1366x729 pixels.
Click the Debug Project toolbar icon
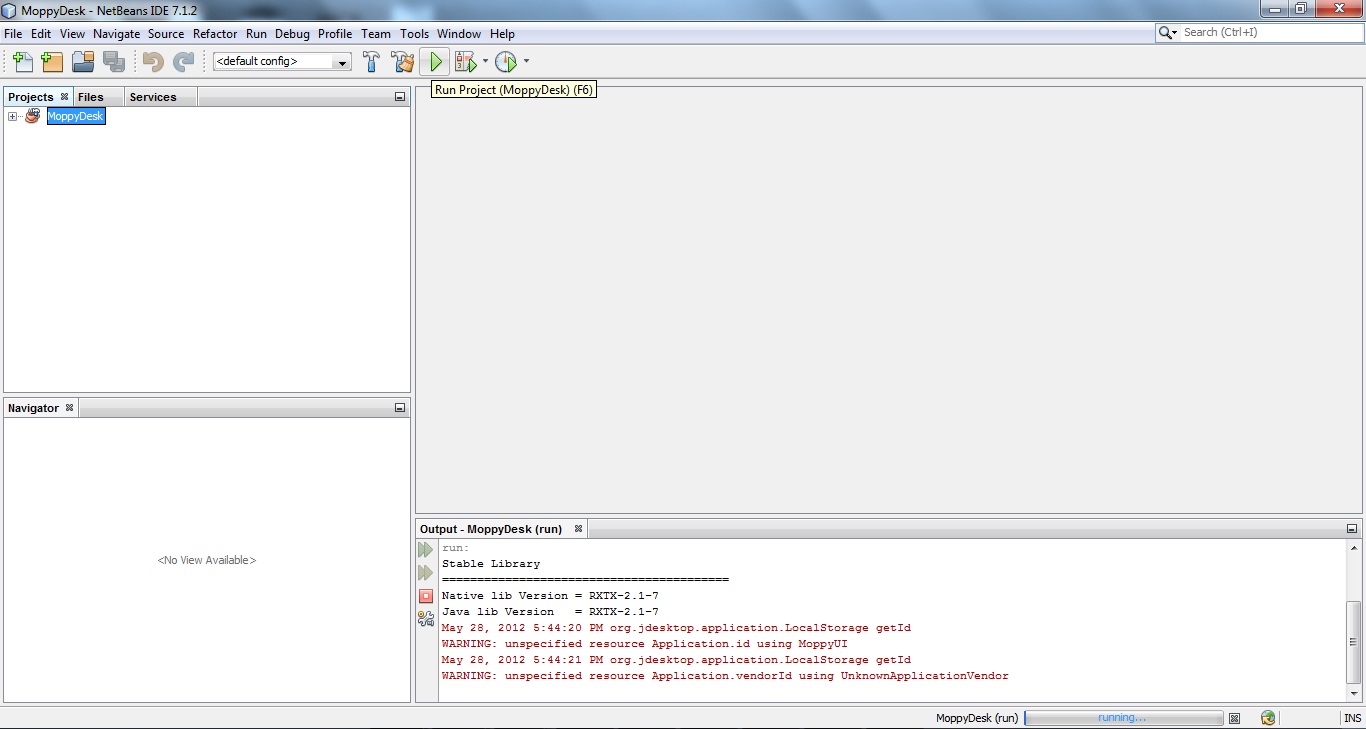point(466,62)
